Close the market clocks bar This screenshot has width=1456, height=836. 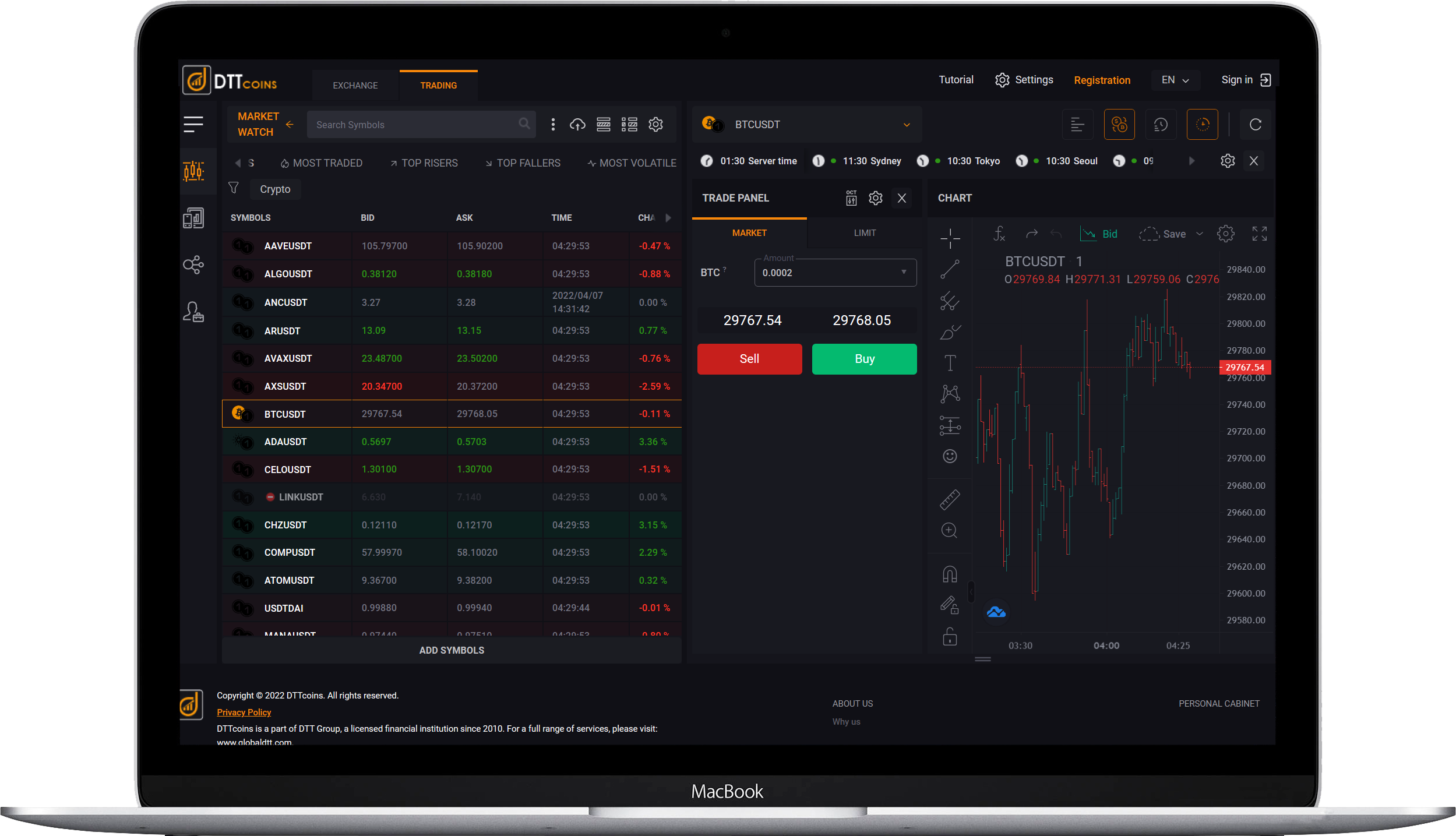coord(1254,161)
